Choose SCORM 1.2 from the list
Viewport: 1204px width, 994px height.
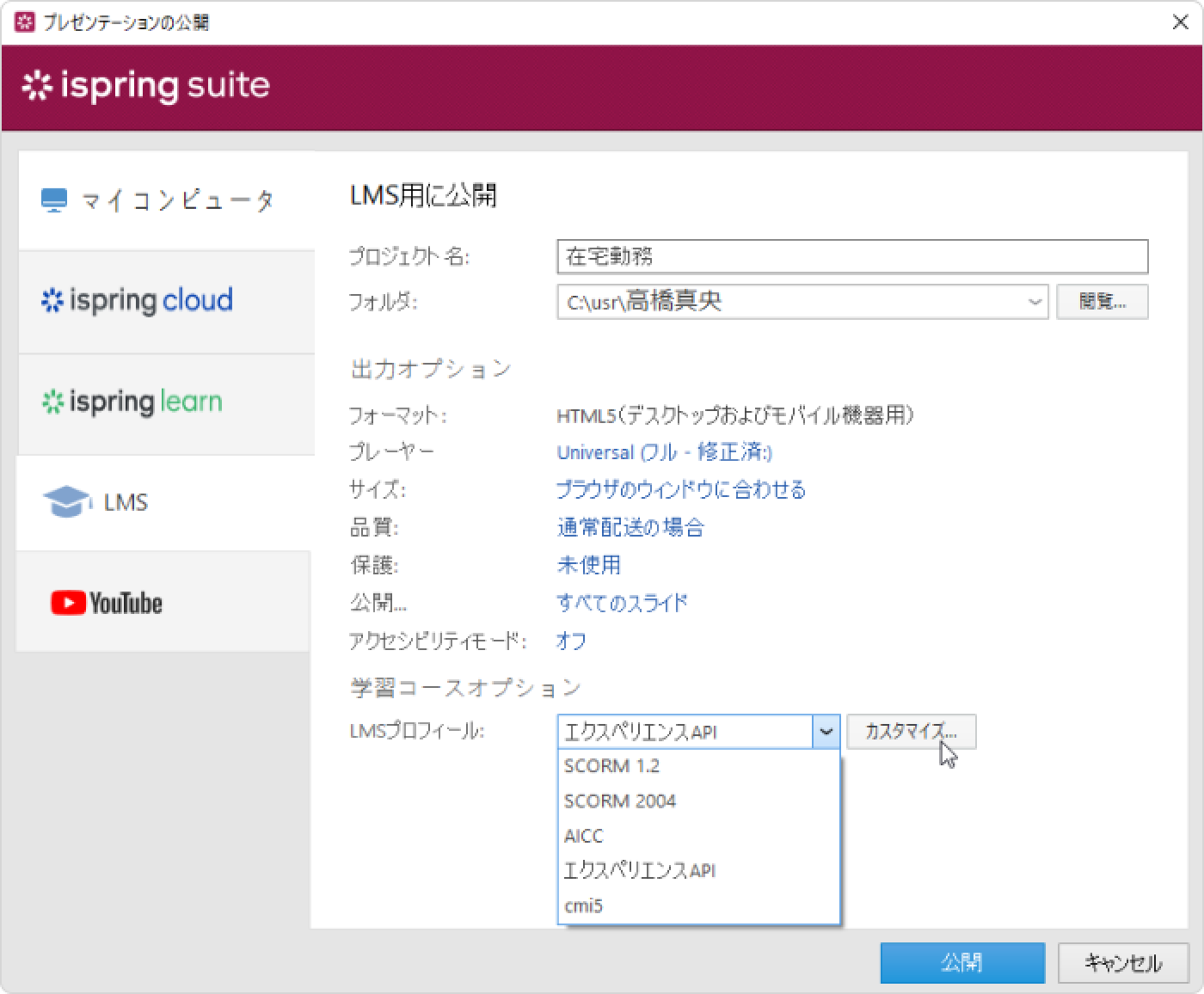coord(698,766)
